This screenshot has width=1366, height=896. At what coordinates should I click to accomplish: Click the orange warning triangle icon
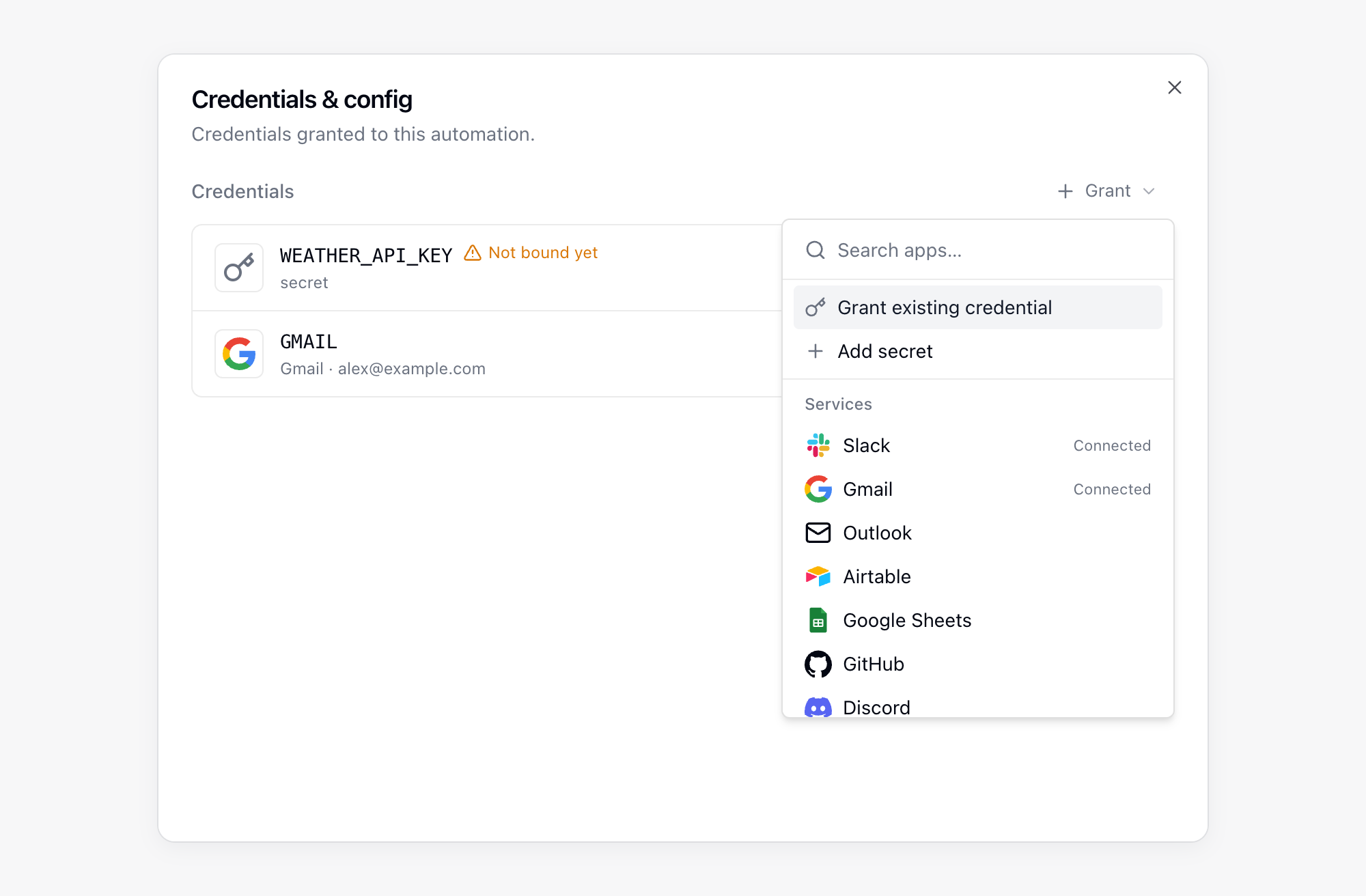[473, 253]
